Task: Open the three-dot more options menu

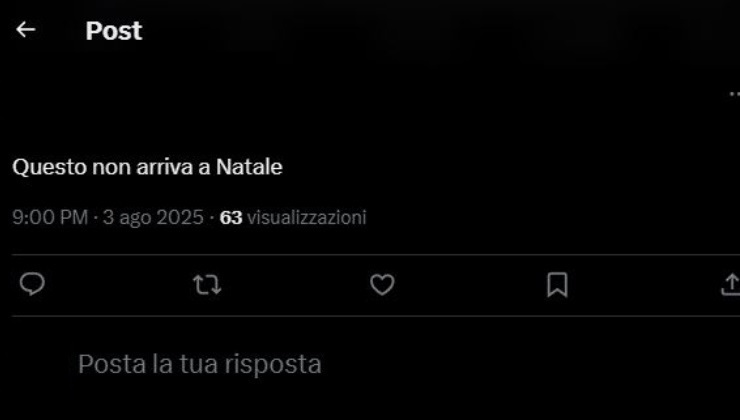Action: point(735,93)
